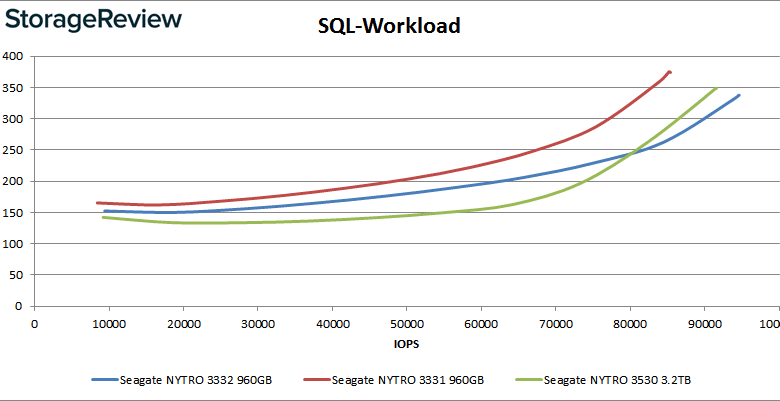The image size is (780, 401).
Task: Select the SQL-Workload chart title
Action: pos(389,25)
